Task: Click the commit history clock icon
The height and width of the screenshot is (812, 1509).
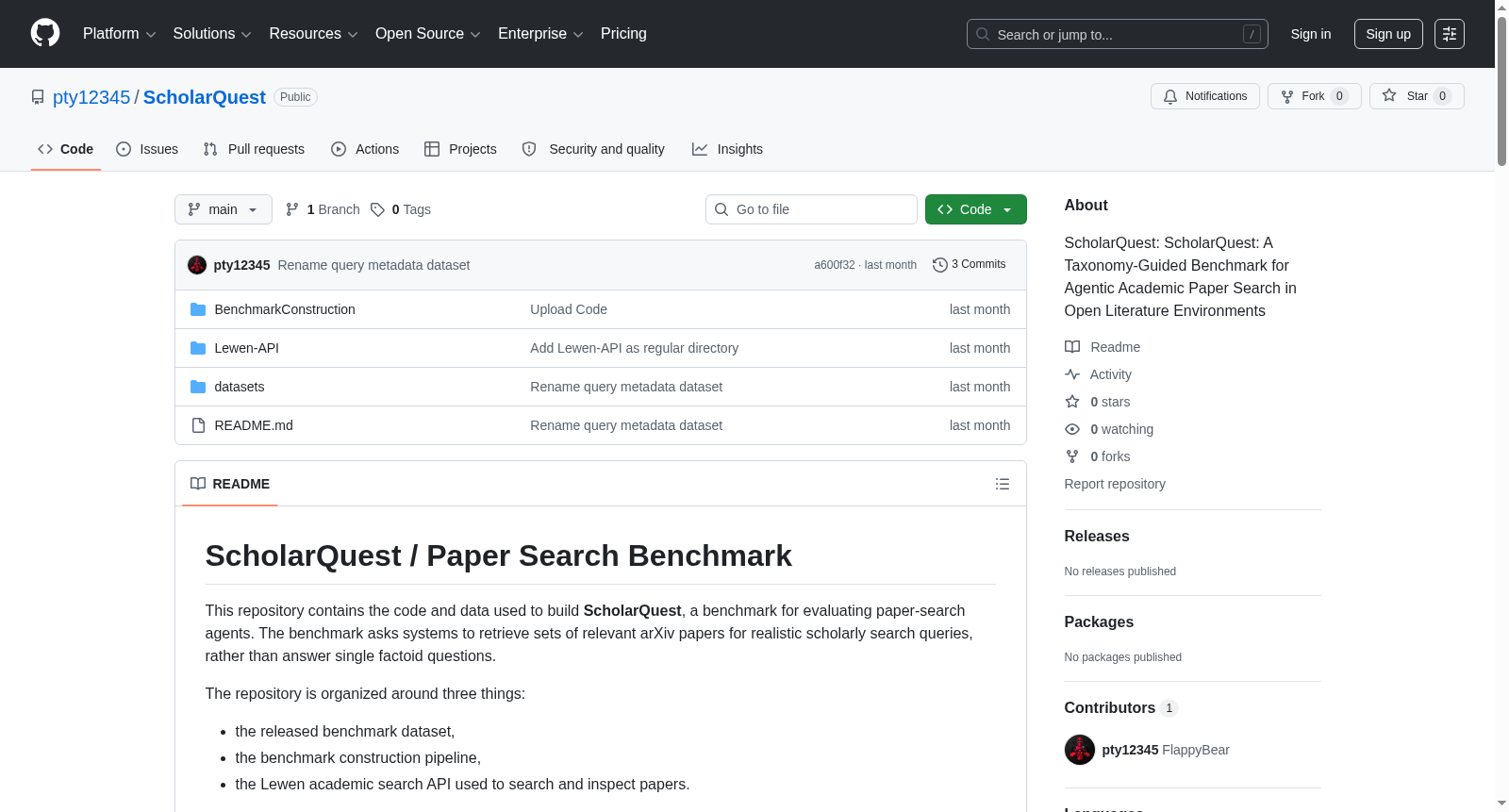Action: [939, 265]
